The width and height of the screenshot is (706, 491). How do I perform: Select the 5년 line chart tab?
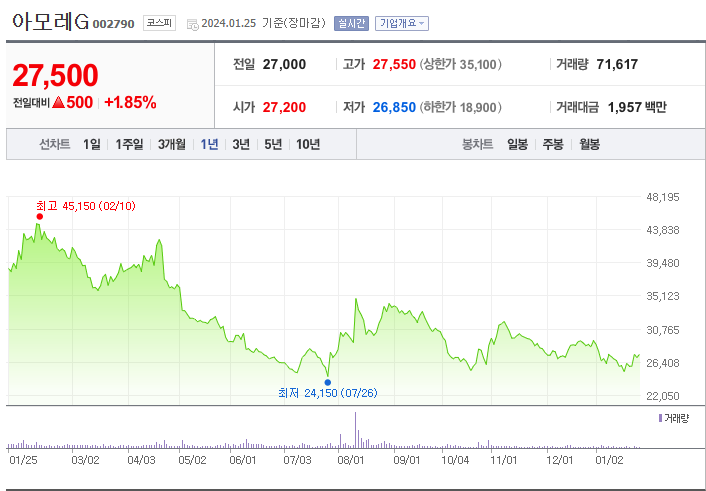273,145
